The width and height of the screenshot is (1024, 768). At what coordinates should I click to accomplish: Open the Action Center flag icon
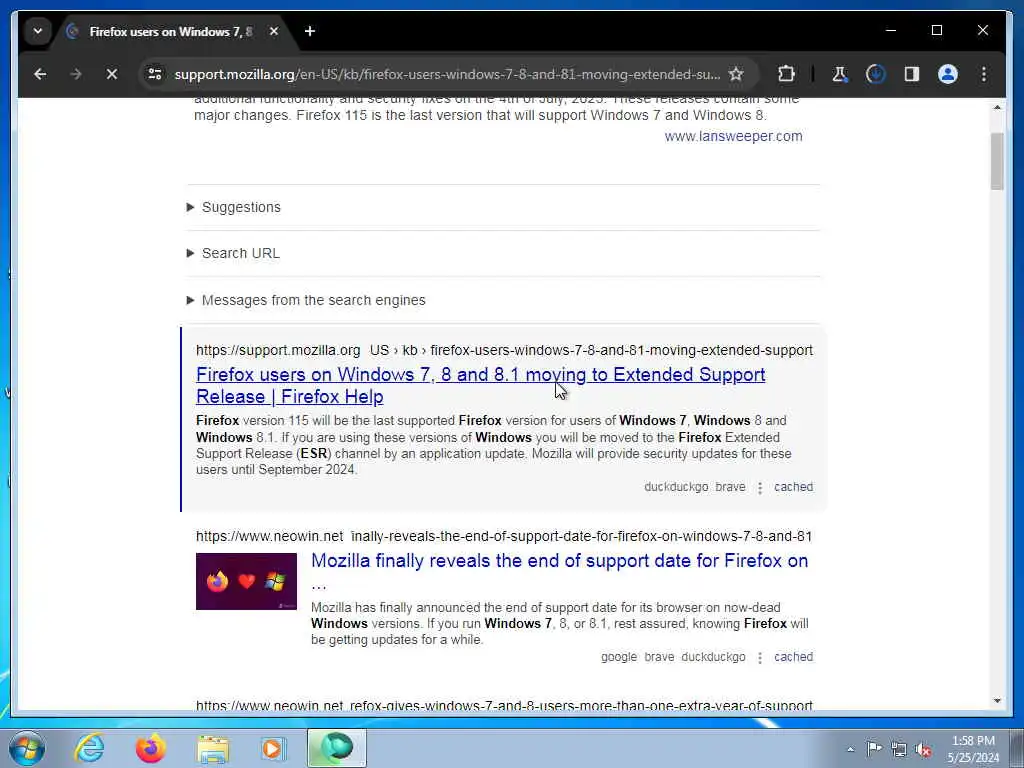coord(874,748)
